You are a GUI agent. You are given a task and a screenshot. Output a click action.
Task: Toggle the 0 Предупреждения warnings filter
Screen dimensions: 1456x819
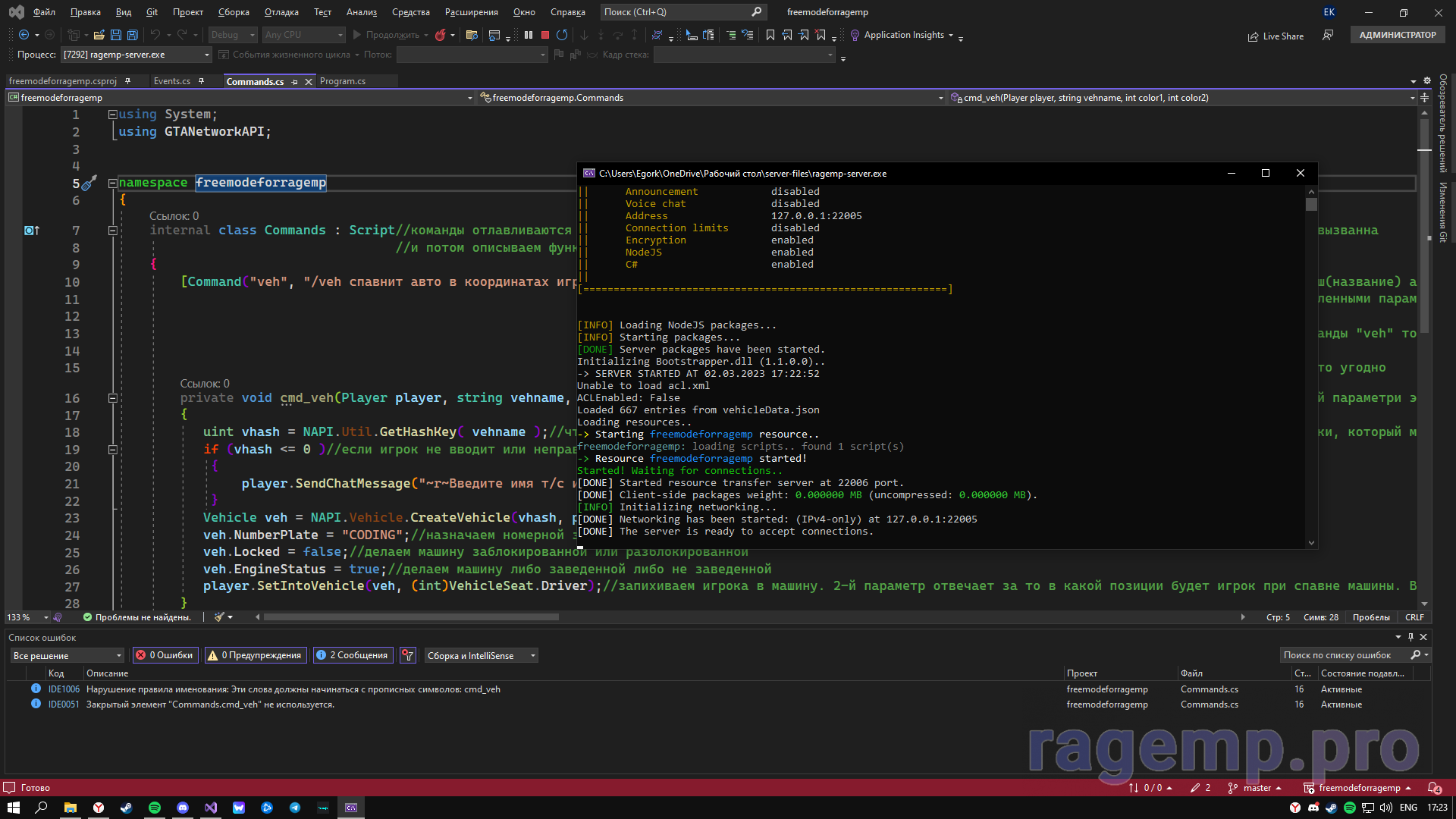point(255,655)
